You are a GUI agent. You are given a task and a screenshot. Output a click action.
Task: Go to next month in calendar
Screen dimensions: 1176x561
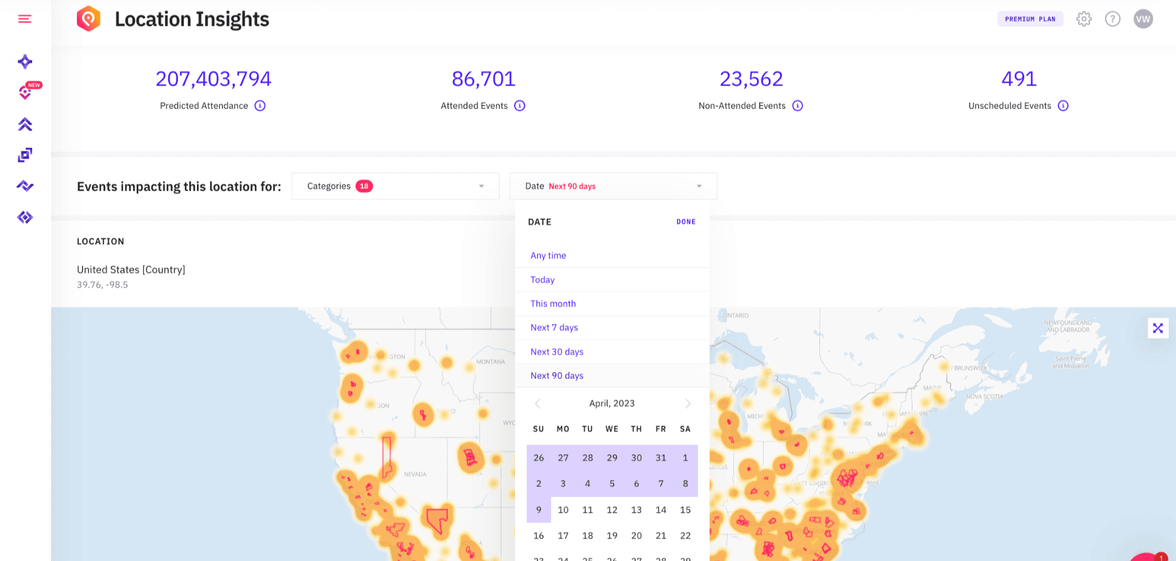coord(687,404)
